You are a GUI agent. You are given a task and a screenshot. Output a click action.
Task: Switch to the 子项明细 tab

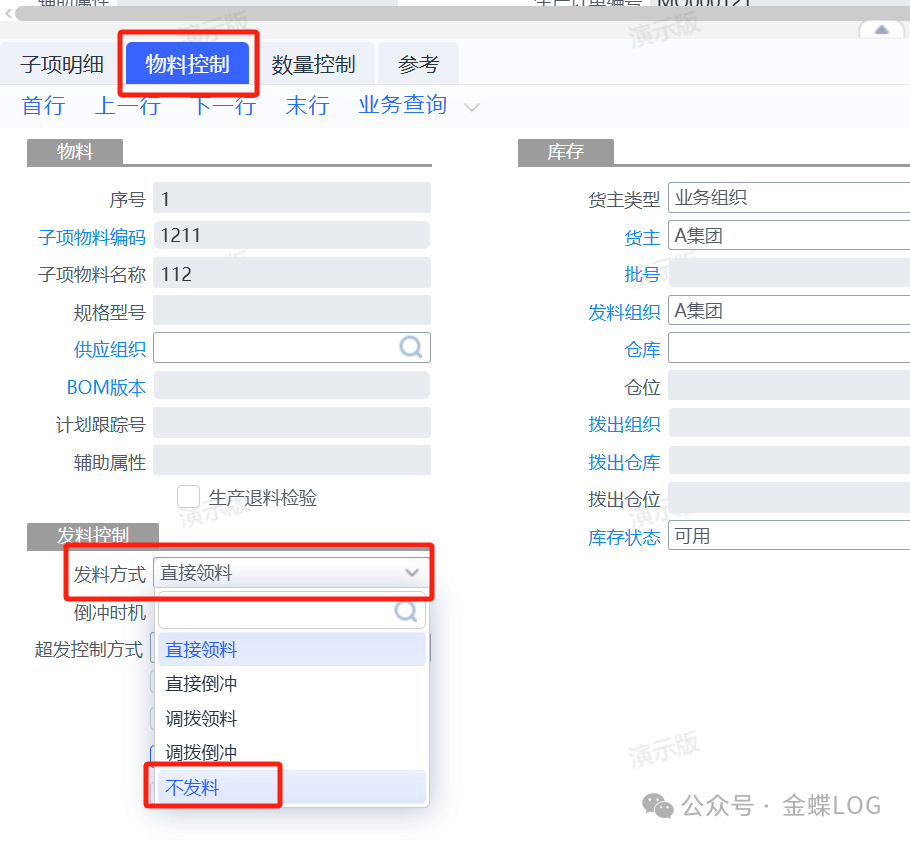62,65
